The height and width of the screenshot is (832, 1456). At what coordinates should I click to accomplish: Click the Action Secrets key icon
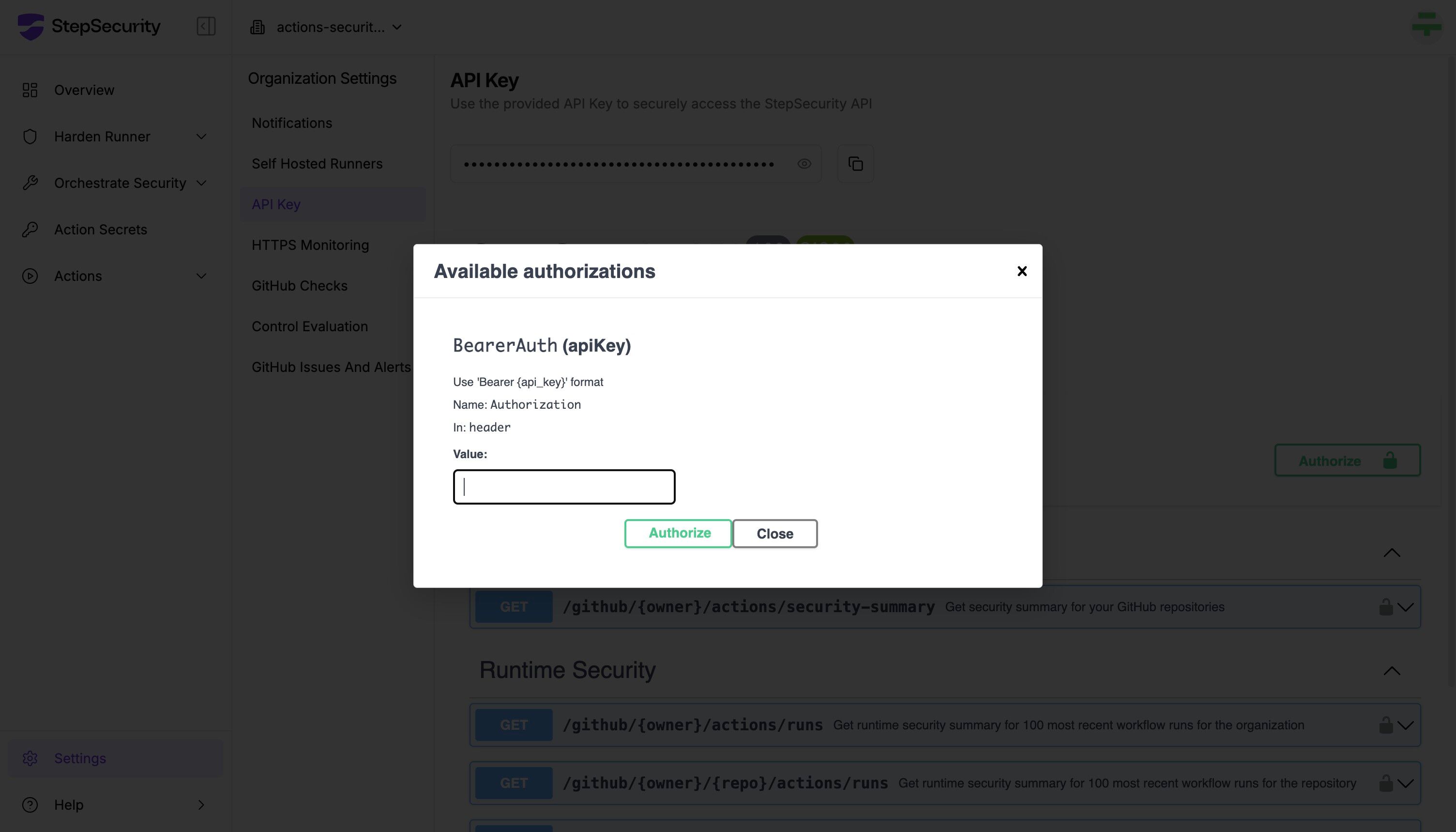(x=30, y=229)
